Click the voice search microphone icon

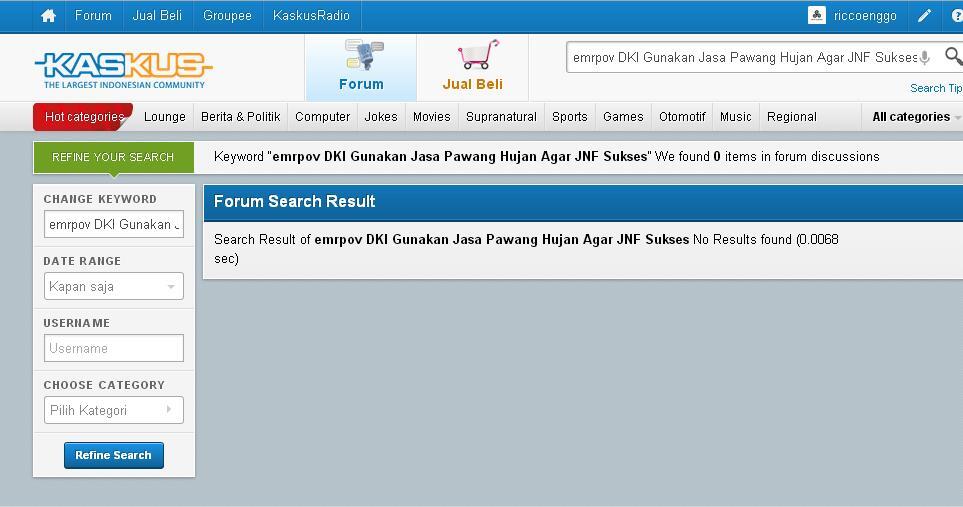click(x=925, y=58)
